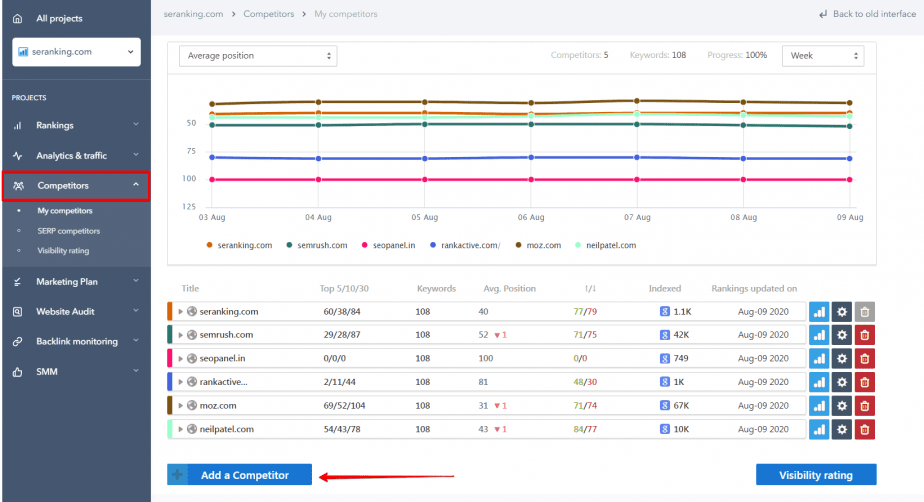
Task: Click the 07 Aug point on moz.com line
Action: [637, 101]
